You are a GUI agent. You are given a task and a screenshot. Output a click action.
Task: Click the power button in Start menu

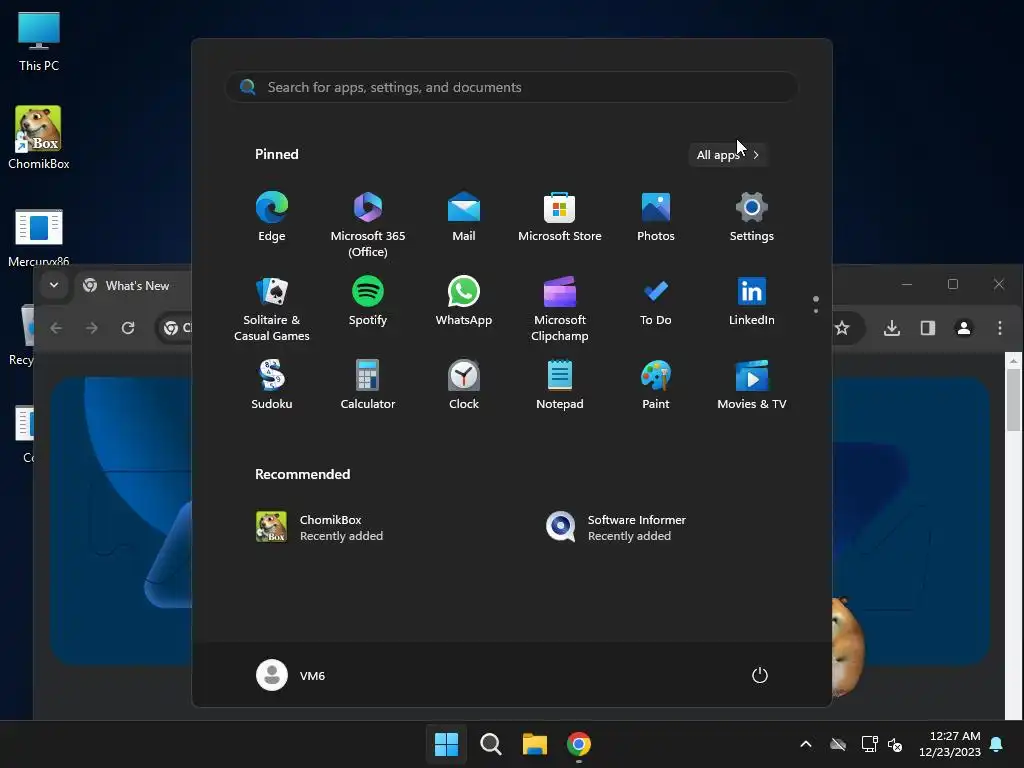click(760, 675)
